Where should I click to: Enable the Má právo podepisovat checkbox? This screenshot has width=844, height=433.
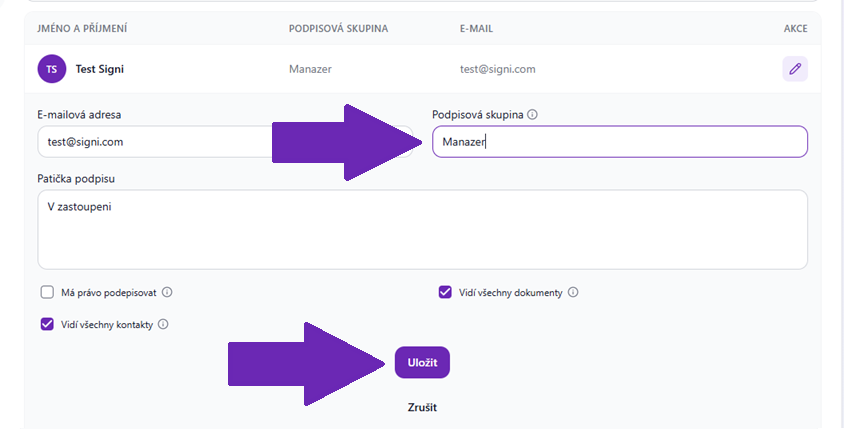pyautogui.click(x=47, y=292)
